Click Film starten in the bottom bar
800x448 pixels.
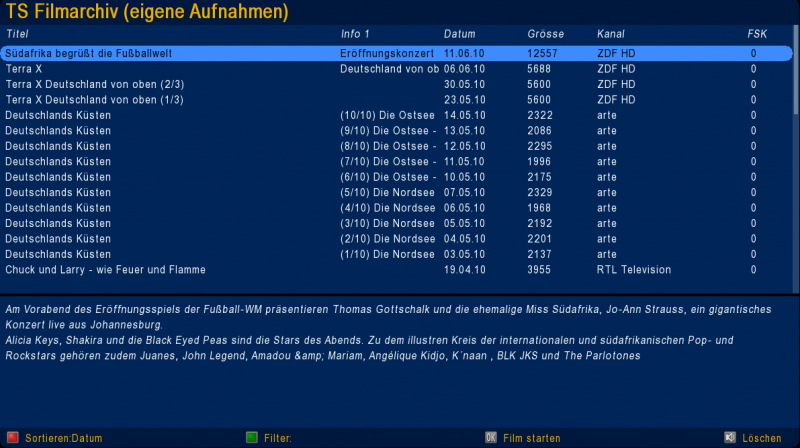pos(532,438)
